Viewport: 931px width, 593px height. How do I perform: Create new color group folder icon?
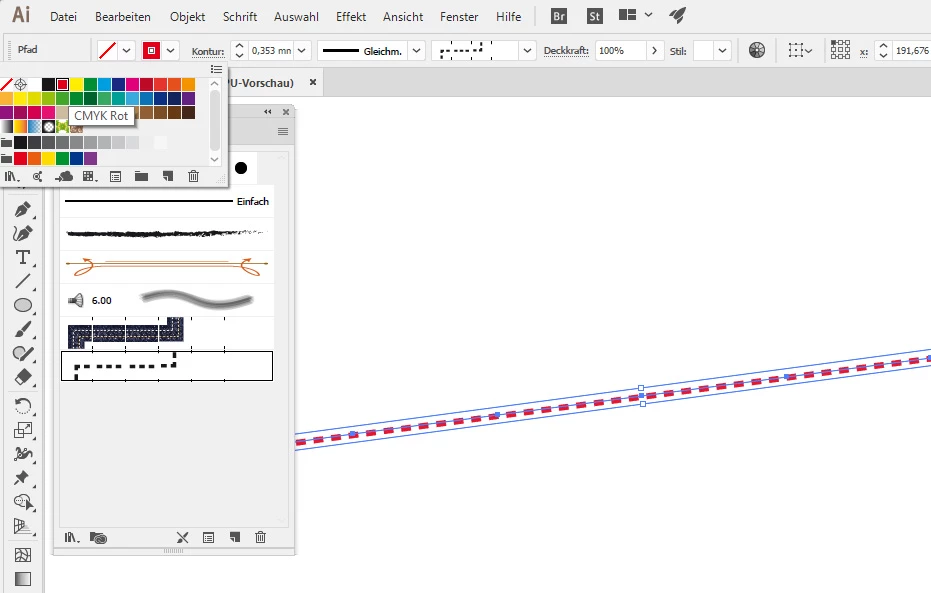[141, 176]
